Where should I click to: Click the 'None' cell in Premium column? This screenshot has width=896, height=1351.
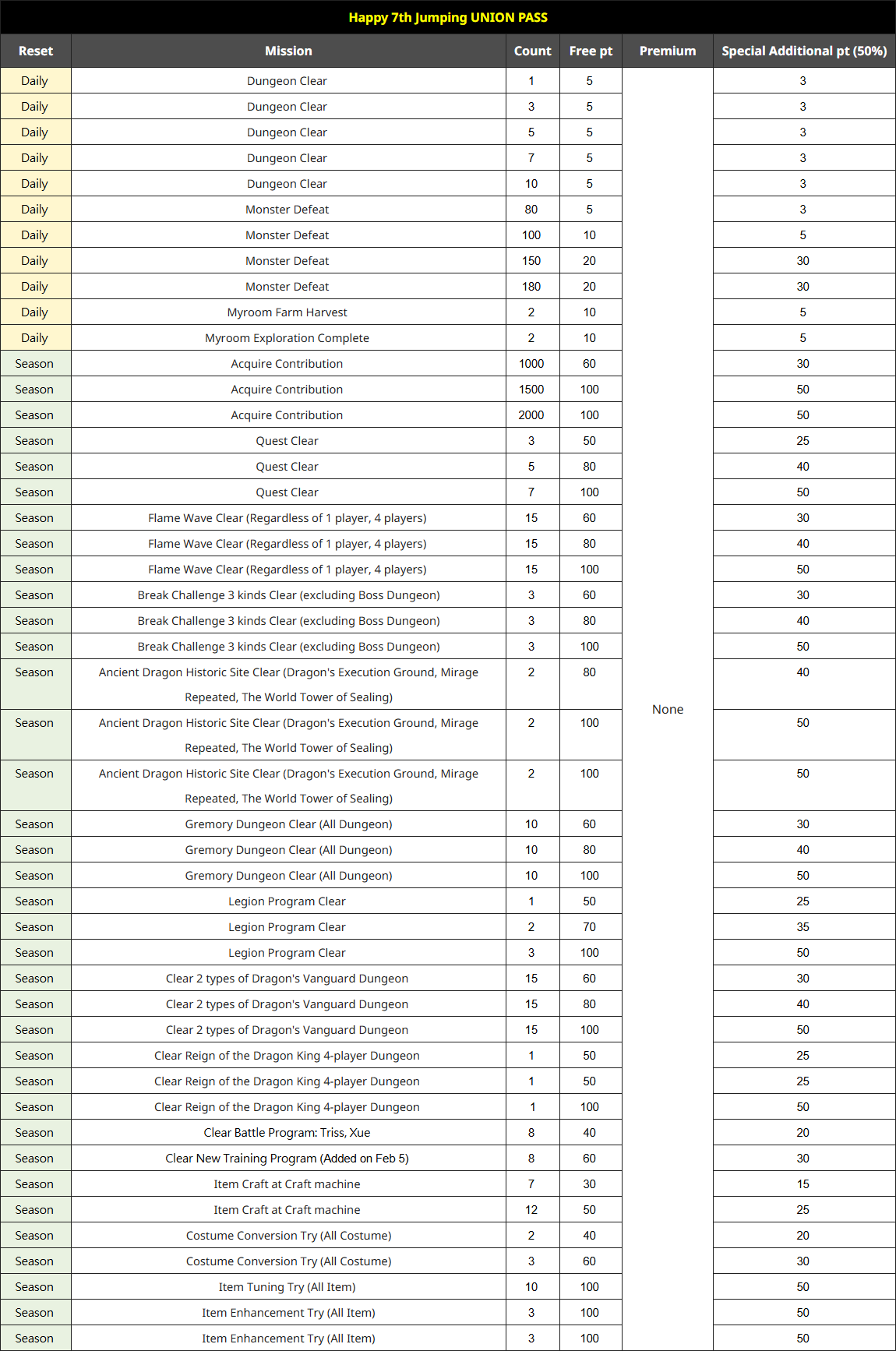[x=668, y=709]
